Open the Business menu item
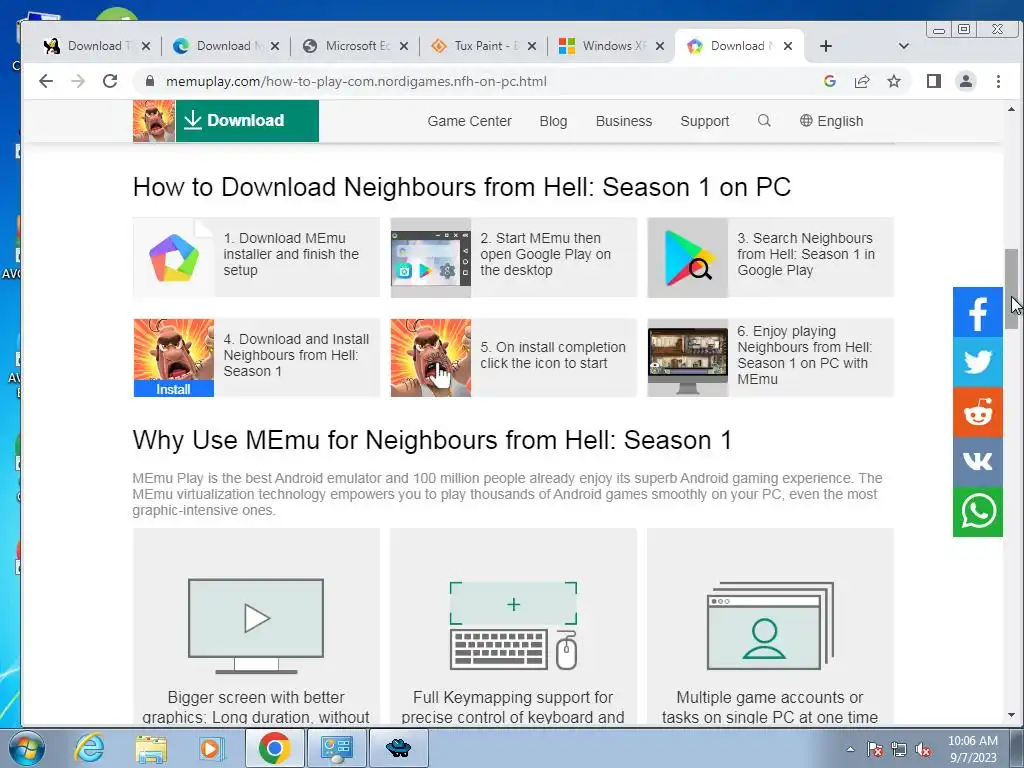Image resolution: width=1024 pixels, height=768 pixels. click(x=624, y=121)
